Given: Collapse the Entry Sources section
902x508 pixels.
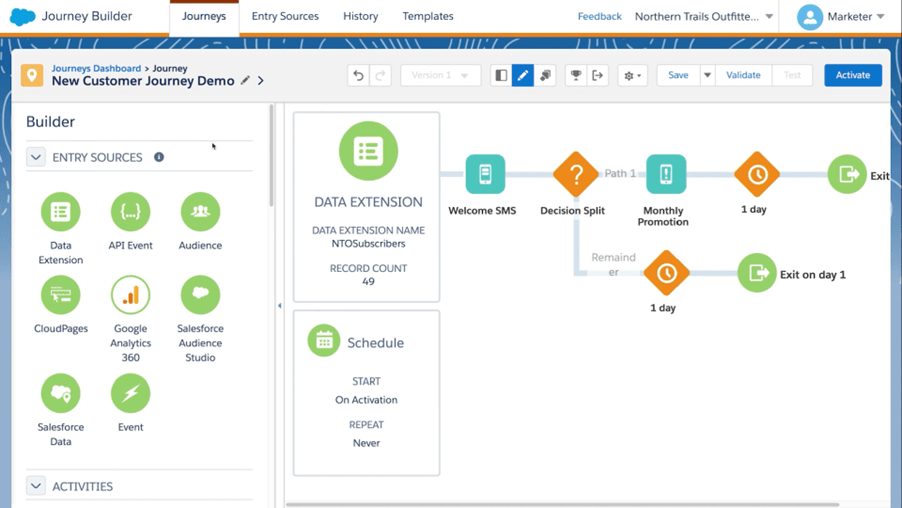Looking at the screenshot, I should pos(36,157).
